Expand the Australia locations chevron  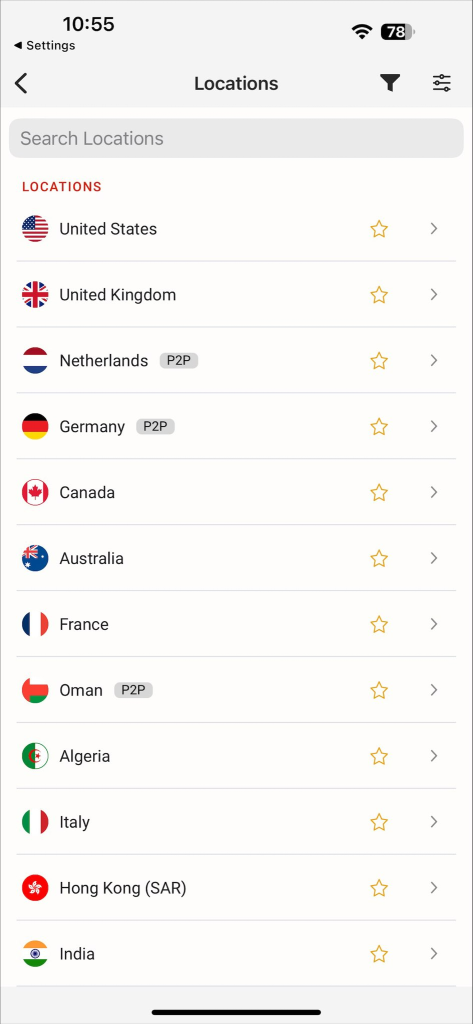pos(434,558)
